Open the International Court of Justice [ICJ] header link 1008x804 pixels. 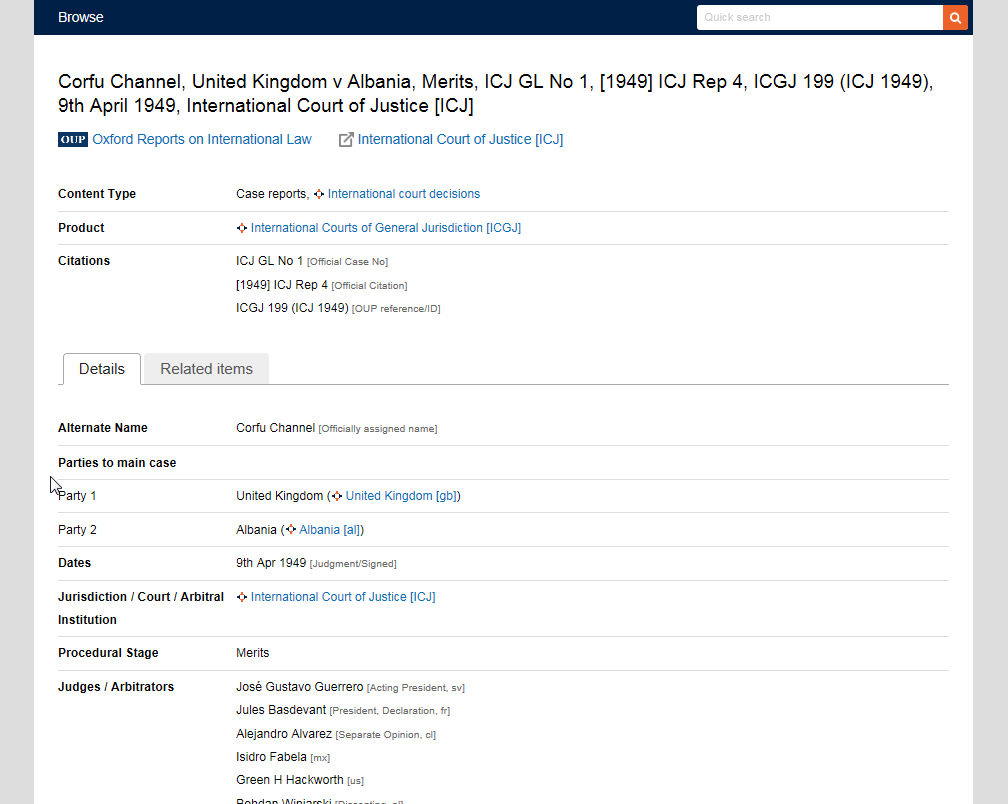[460, 139]
